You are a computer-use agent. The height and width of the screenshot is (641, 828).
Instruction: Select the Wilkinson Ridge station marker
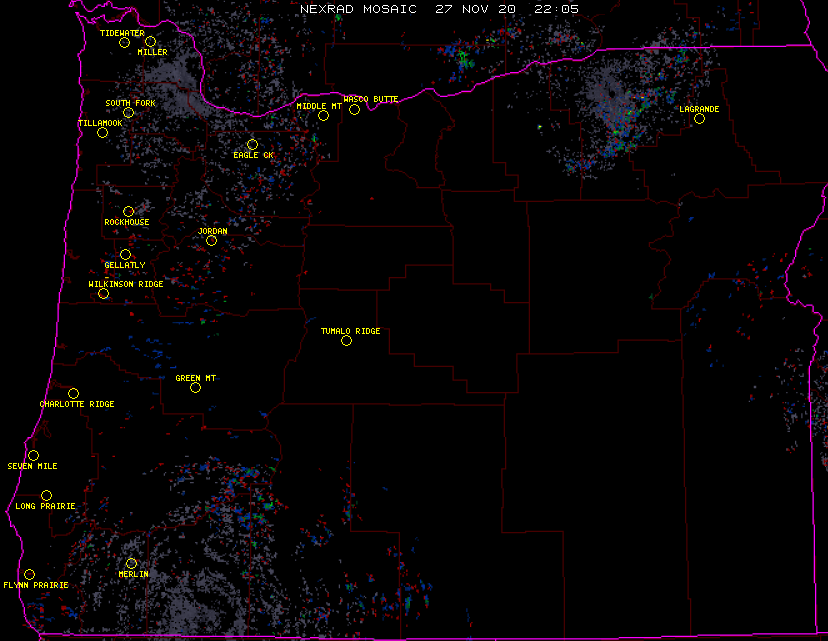104,294
